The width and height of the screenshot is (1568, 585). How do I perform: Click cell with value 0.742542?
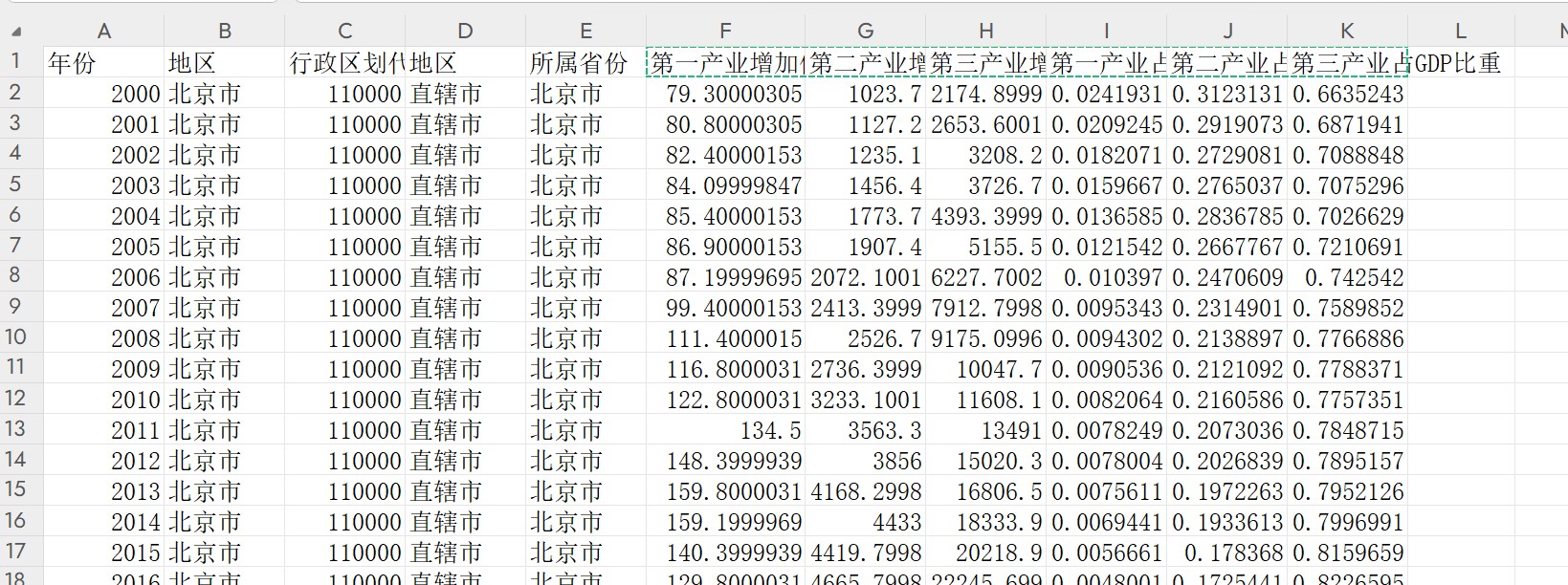(1348, 277)
